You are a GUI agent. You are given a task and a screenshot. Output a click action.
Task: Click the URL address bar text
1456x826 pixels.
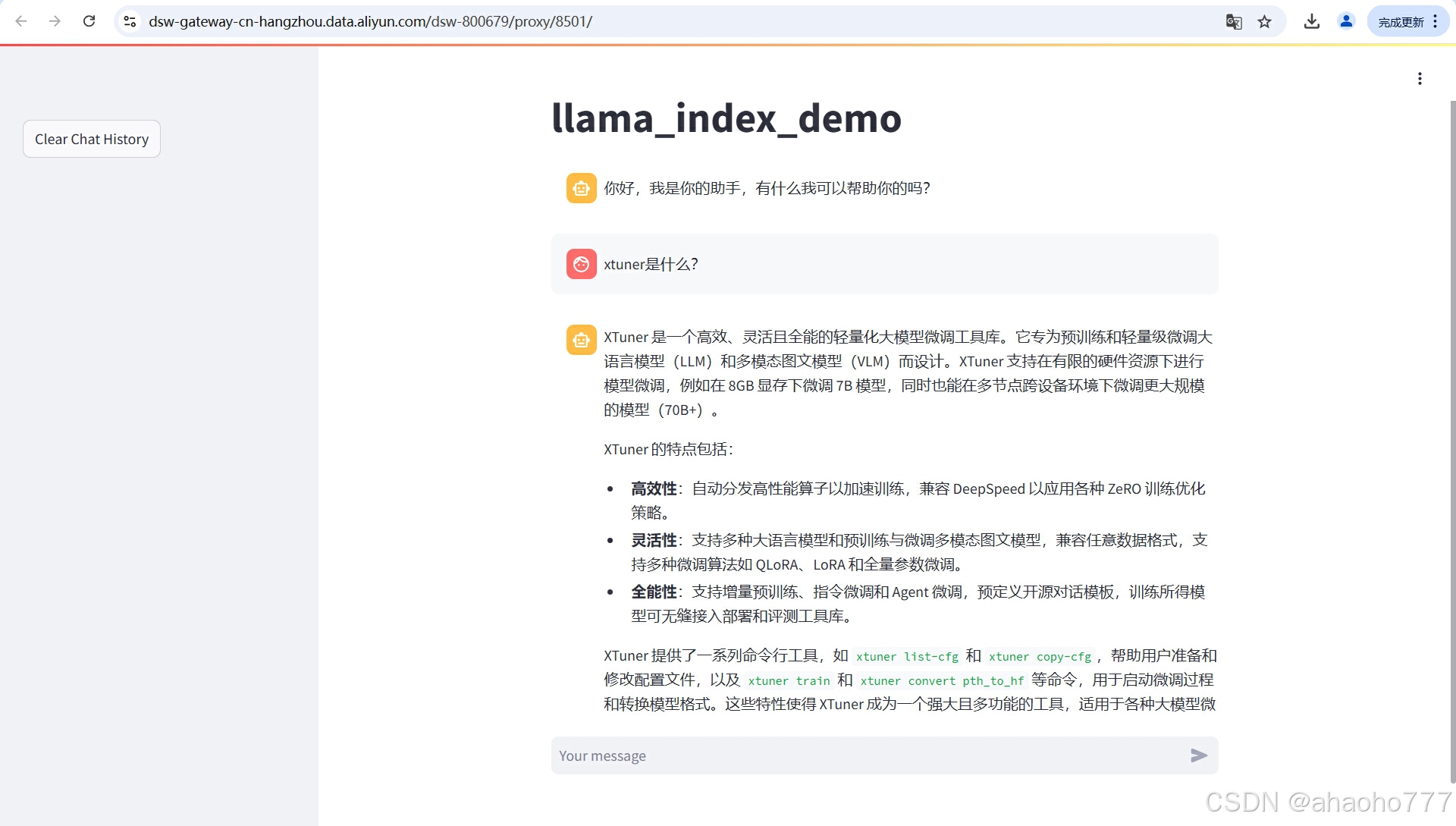370,21
